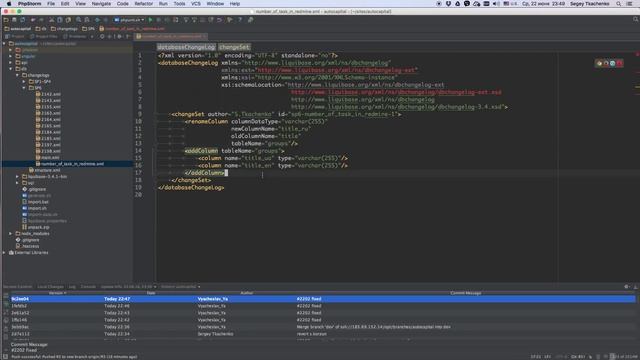
Task: Collapse the autocapital project root
Action: click(4, 44)
